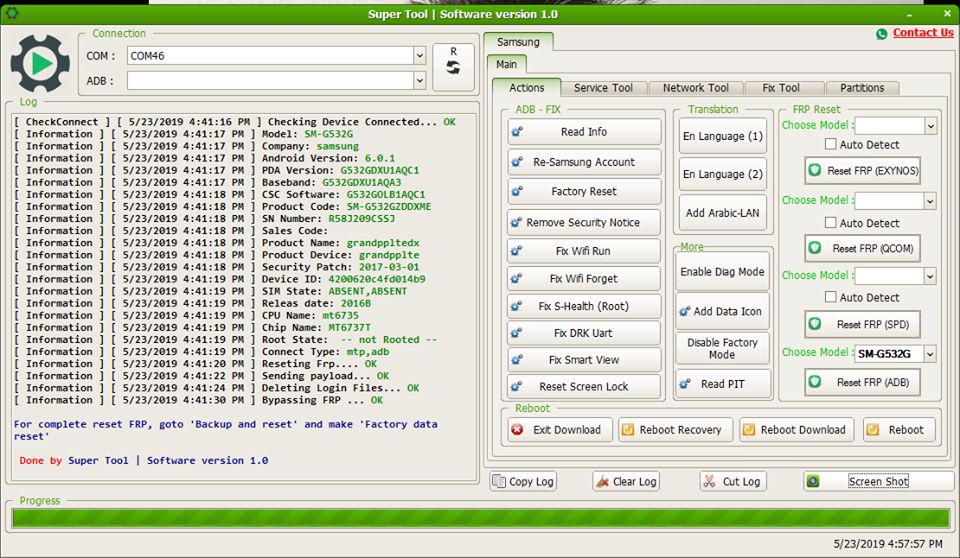960x558 pixels.
Task: Click log line Root State: not Rooted
Action: (225, 339)
